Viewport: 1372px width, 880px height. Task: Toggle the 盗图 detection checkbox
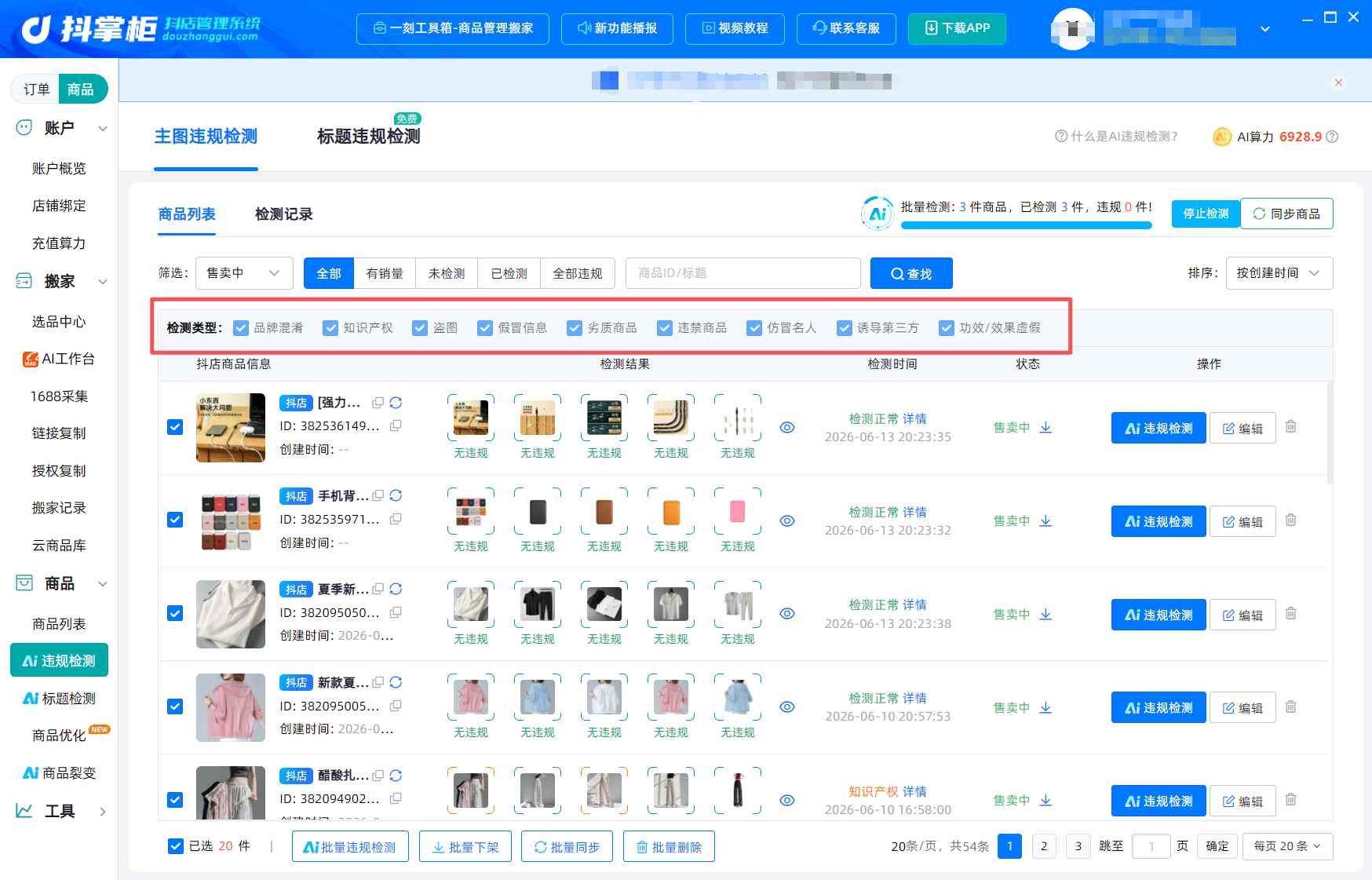pos(420,327)
